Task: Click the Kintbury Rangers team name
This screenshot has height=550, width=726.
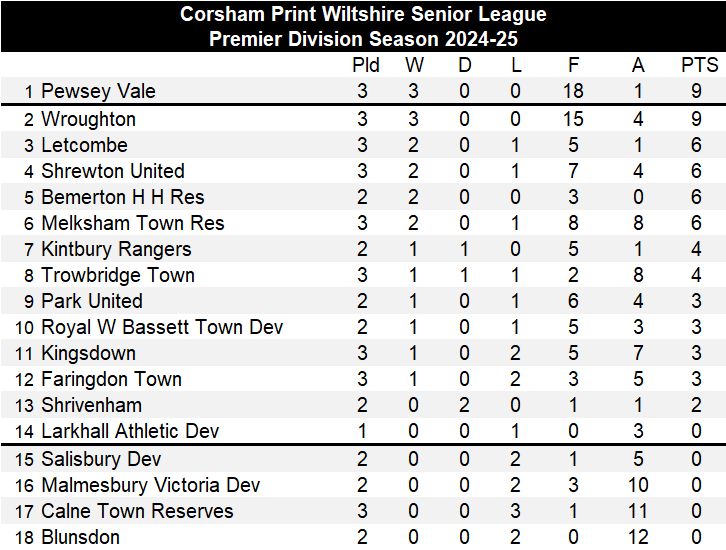Action: pos(116,249)
